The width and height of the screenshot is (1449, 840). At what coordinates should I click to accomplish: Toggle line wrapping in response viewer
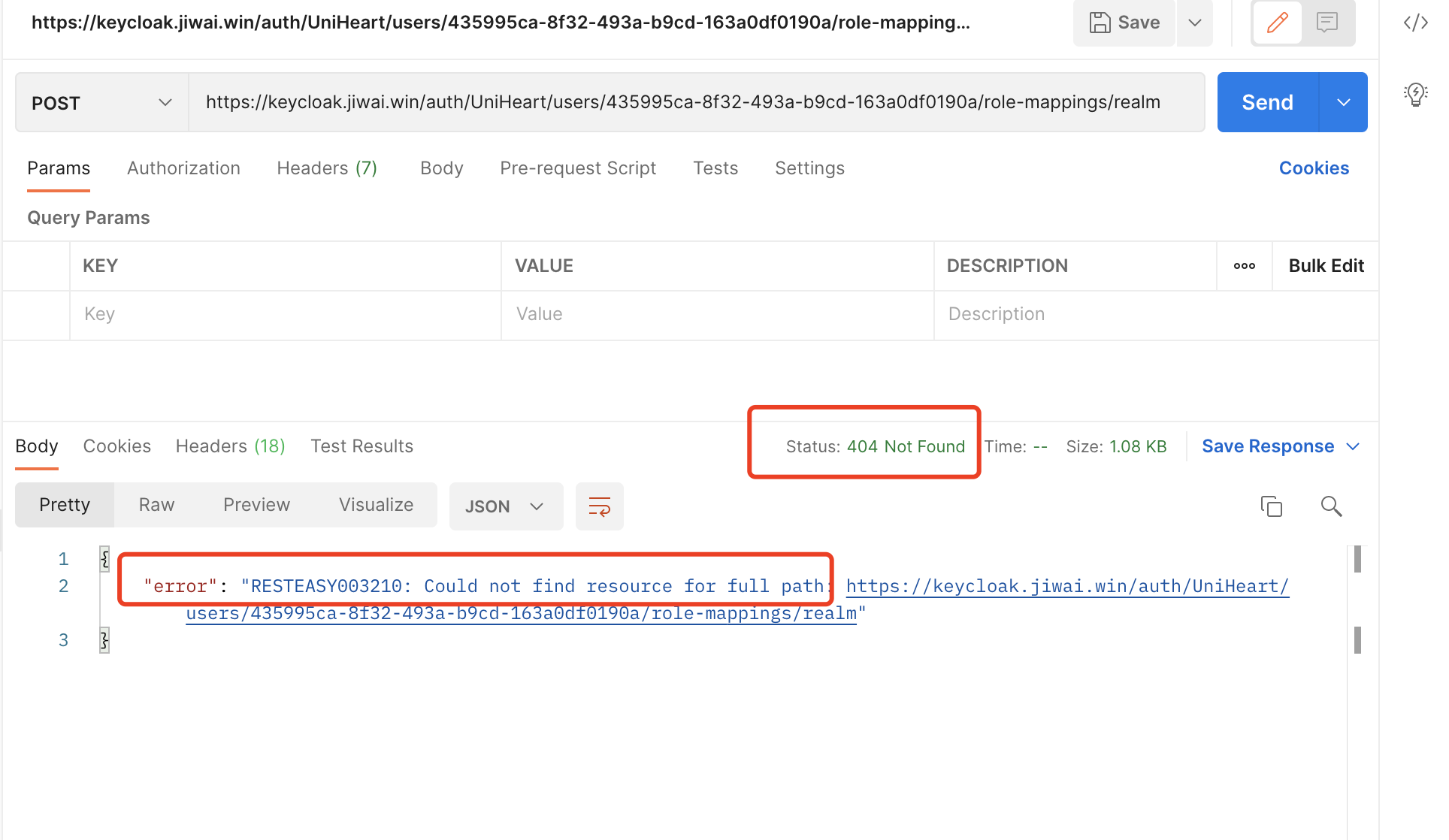[x=599, y=506]
